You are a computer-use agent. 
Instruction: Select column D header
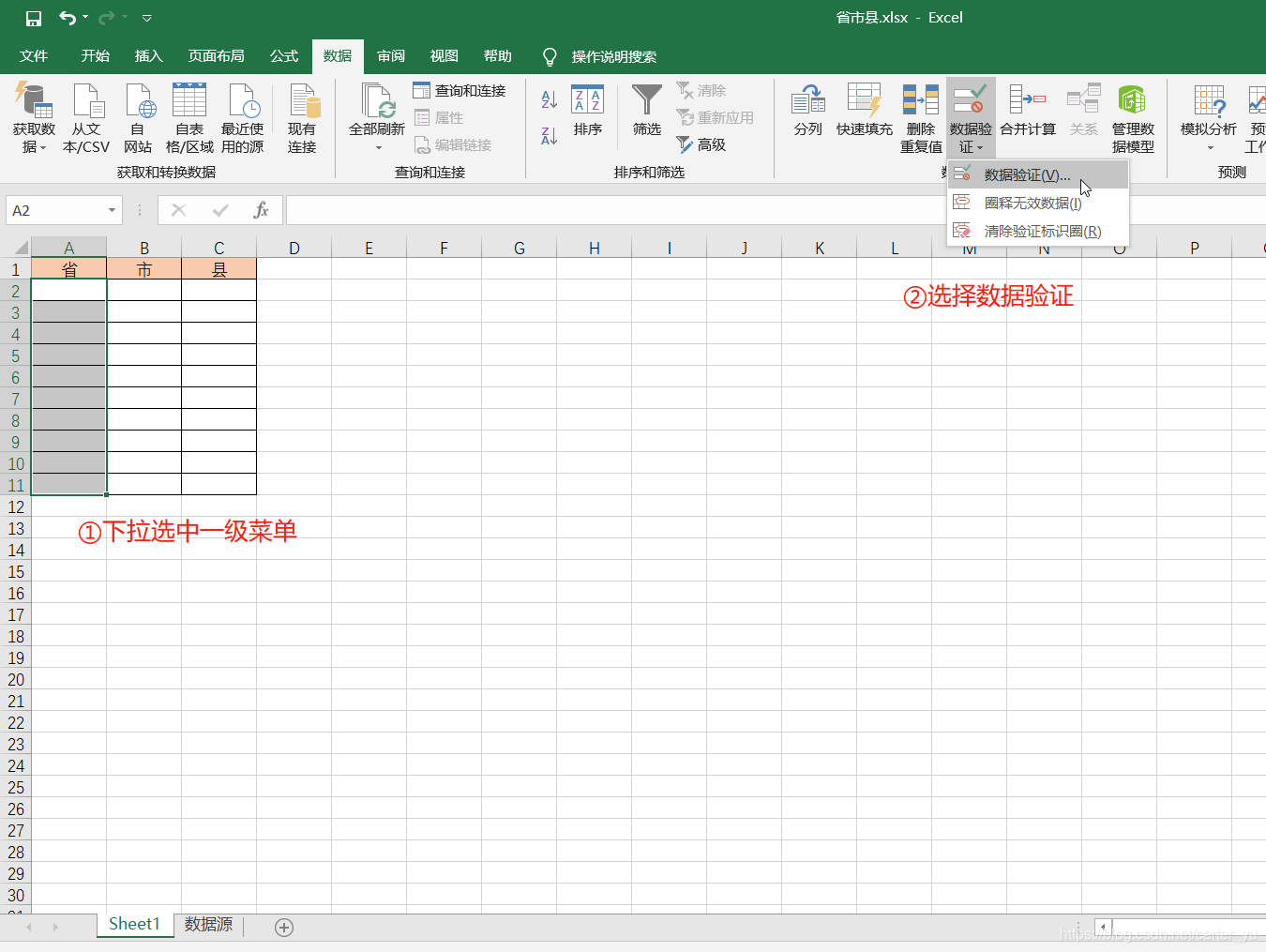point(294,248)
